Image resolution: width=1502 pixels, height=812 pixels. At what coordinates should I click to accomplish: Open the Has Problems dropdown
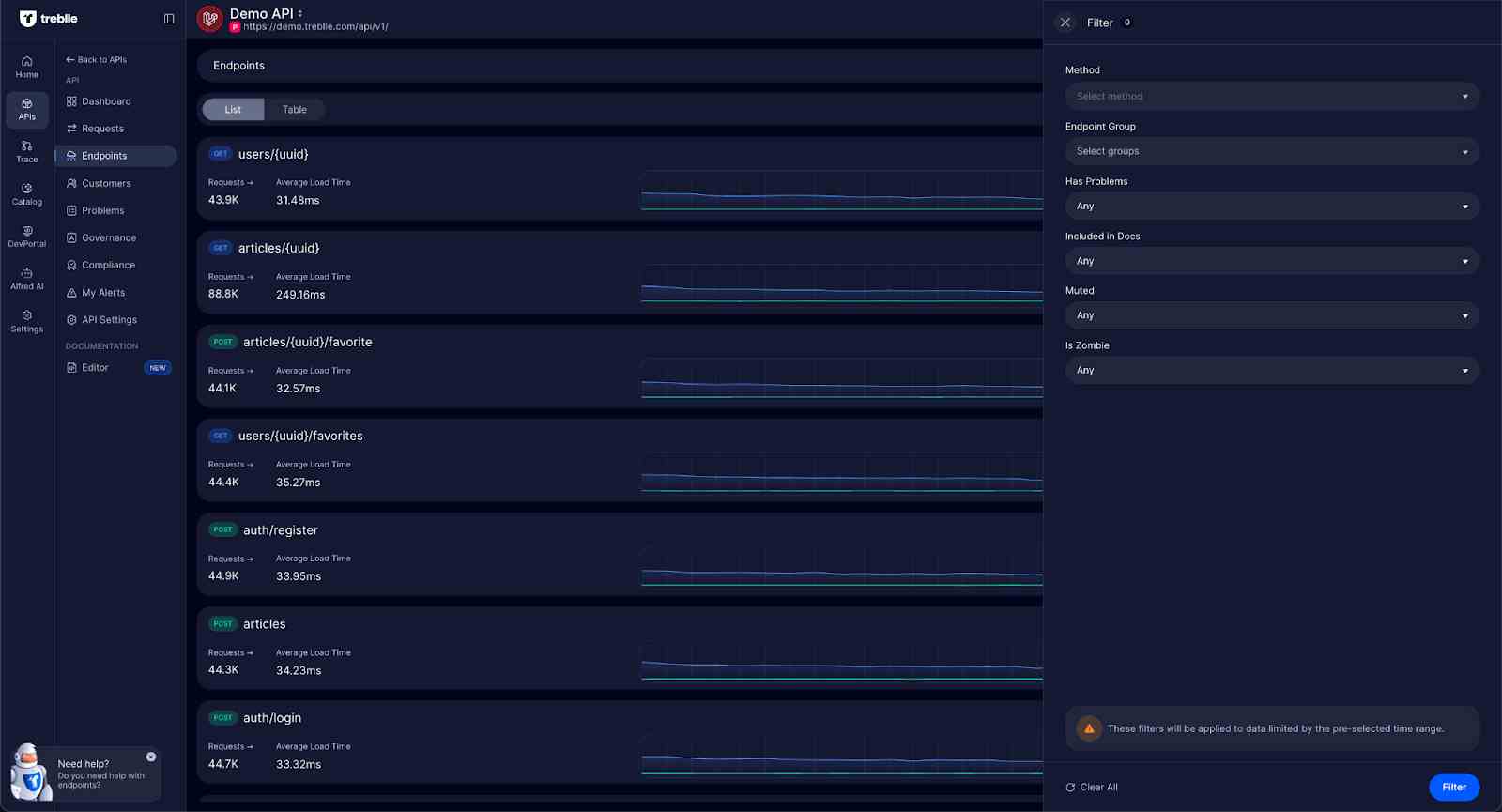(1272, 206)
